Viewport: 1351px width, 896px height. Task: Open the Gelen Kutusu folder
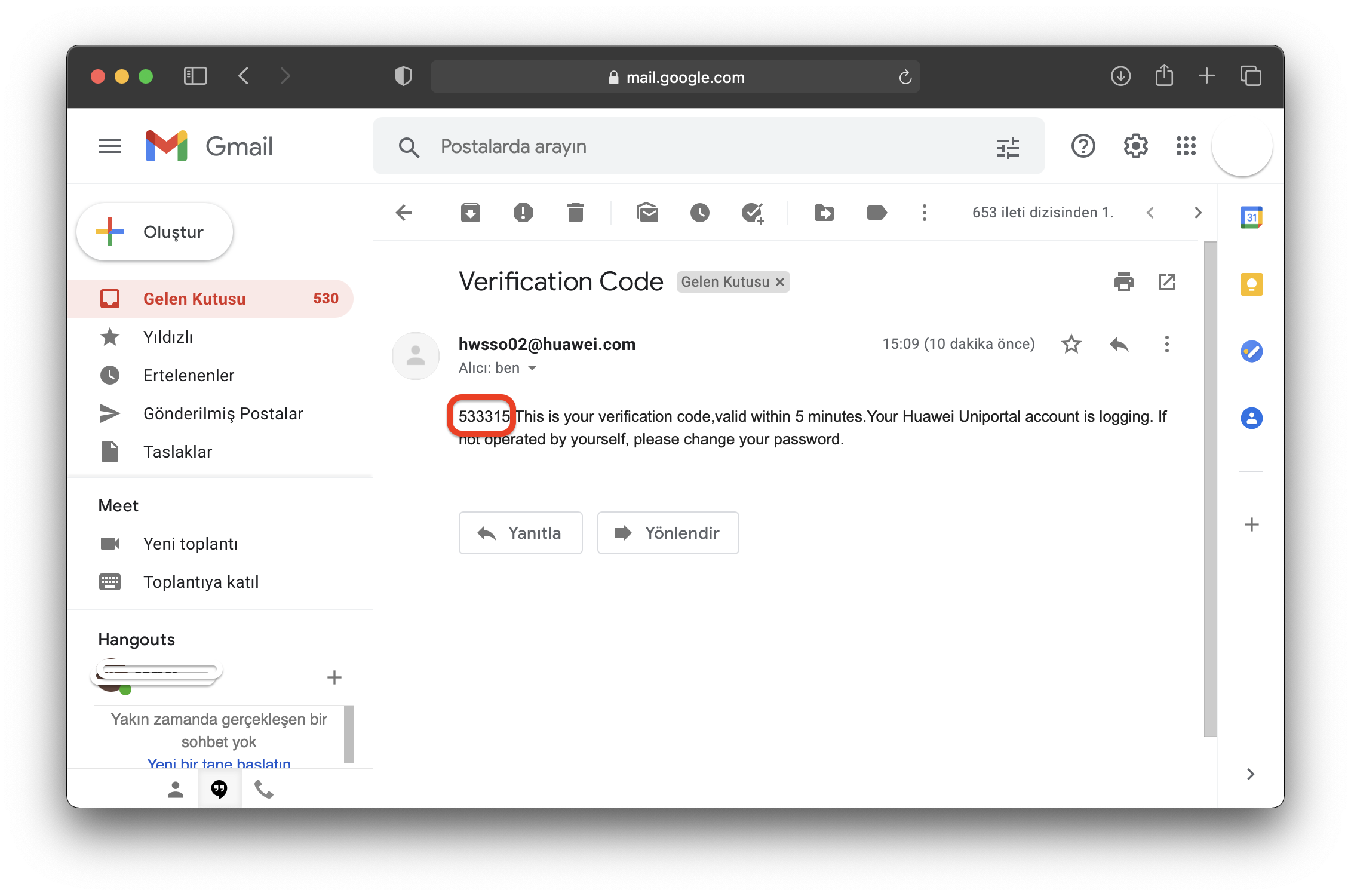point(194,299)
